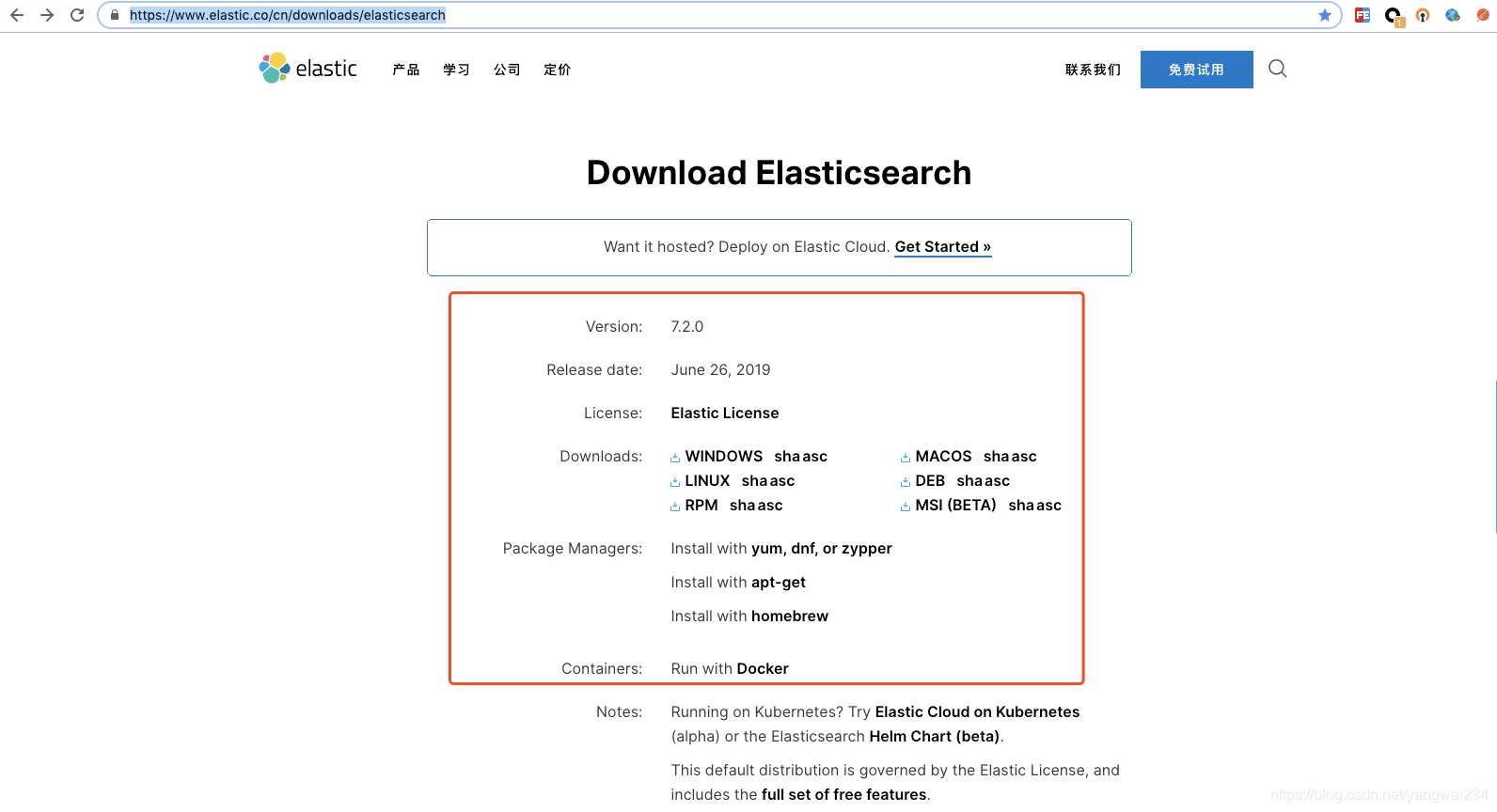Click the padlock site security icon
The width and height of the screenshot is (1497, 812).
pyautogui.click(x=115, y=15)
